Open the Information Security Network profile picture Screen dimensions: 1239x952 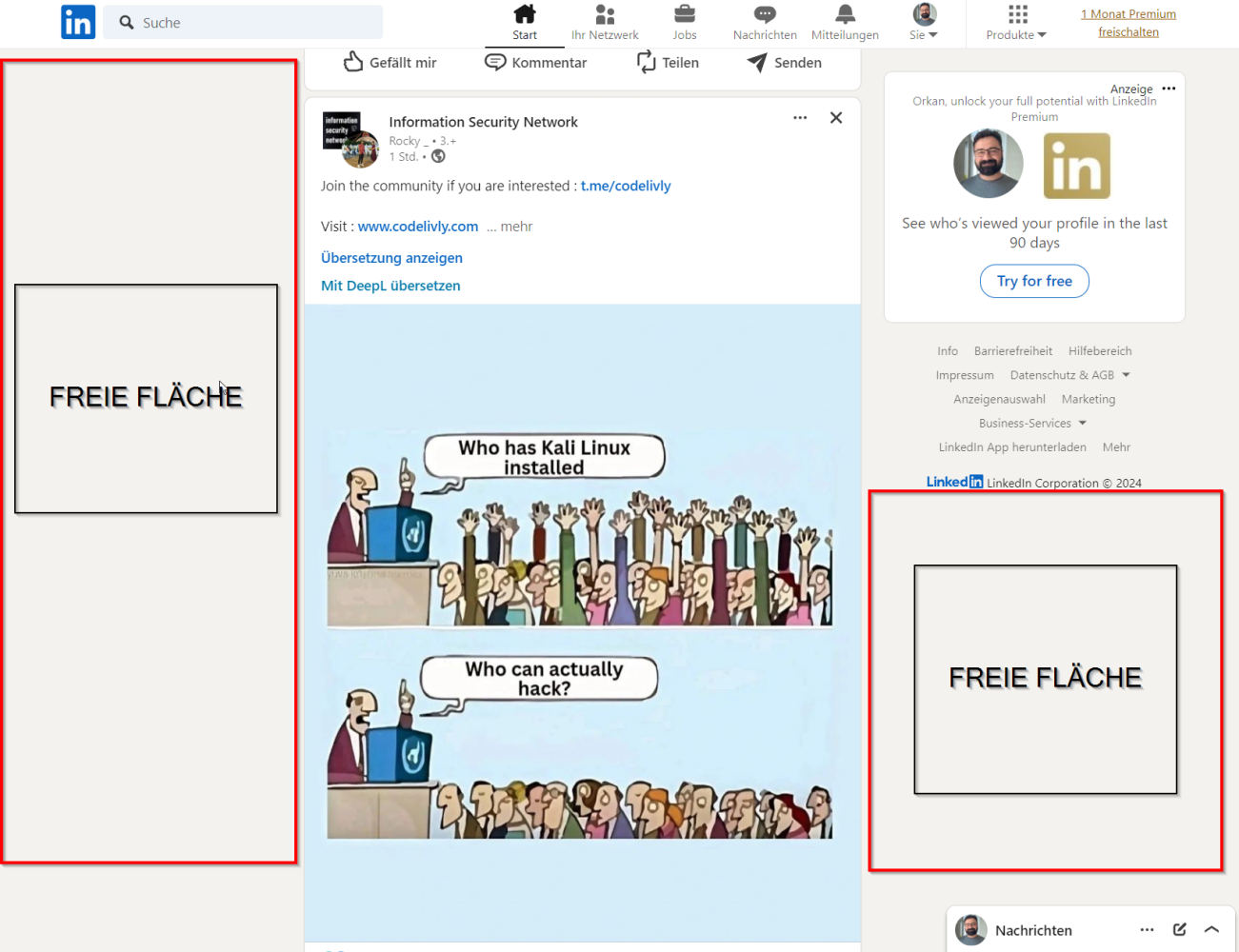[350, 139]
